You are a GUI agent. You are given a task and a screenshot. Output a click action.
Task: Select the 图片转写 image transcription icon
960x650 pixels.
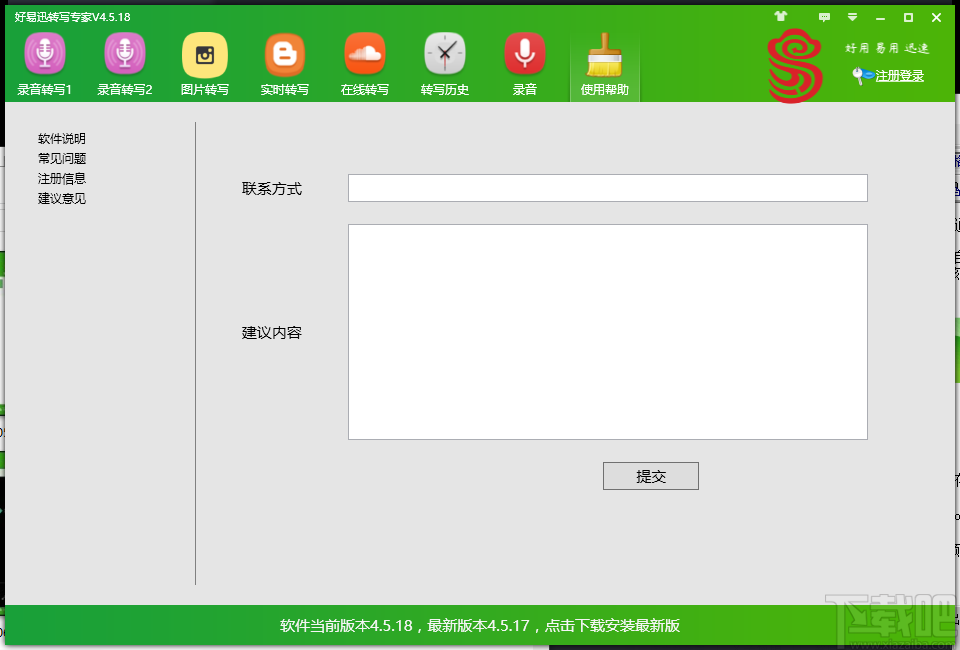click(x=204, y=62)
